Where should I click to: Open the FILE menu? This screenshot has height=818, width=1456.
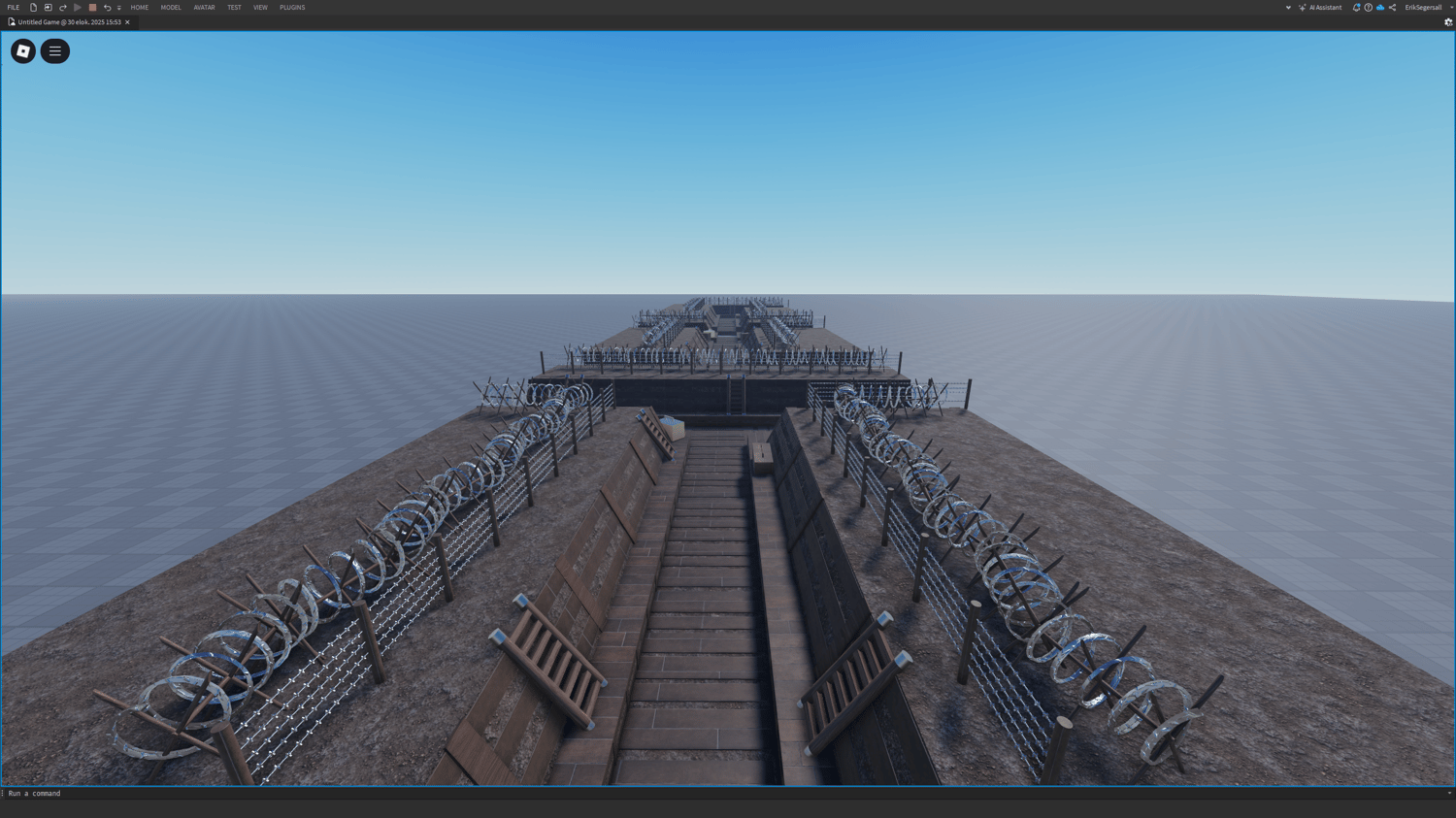coord(14,8)
